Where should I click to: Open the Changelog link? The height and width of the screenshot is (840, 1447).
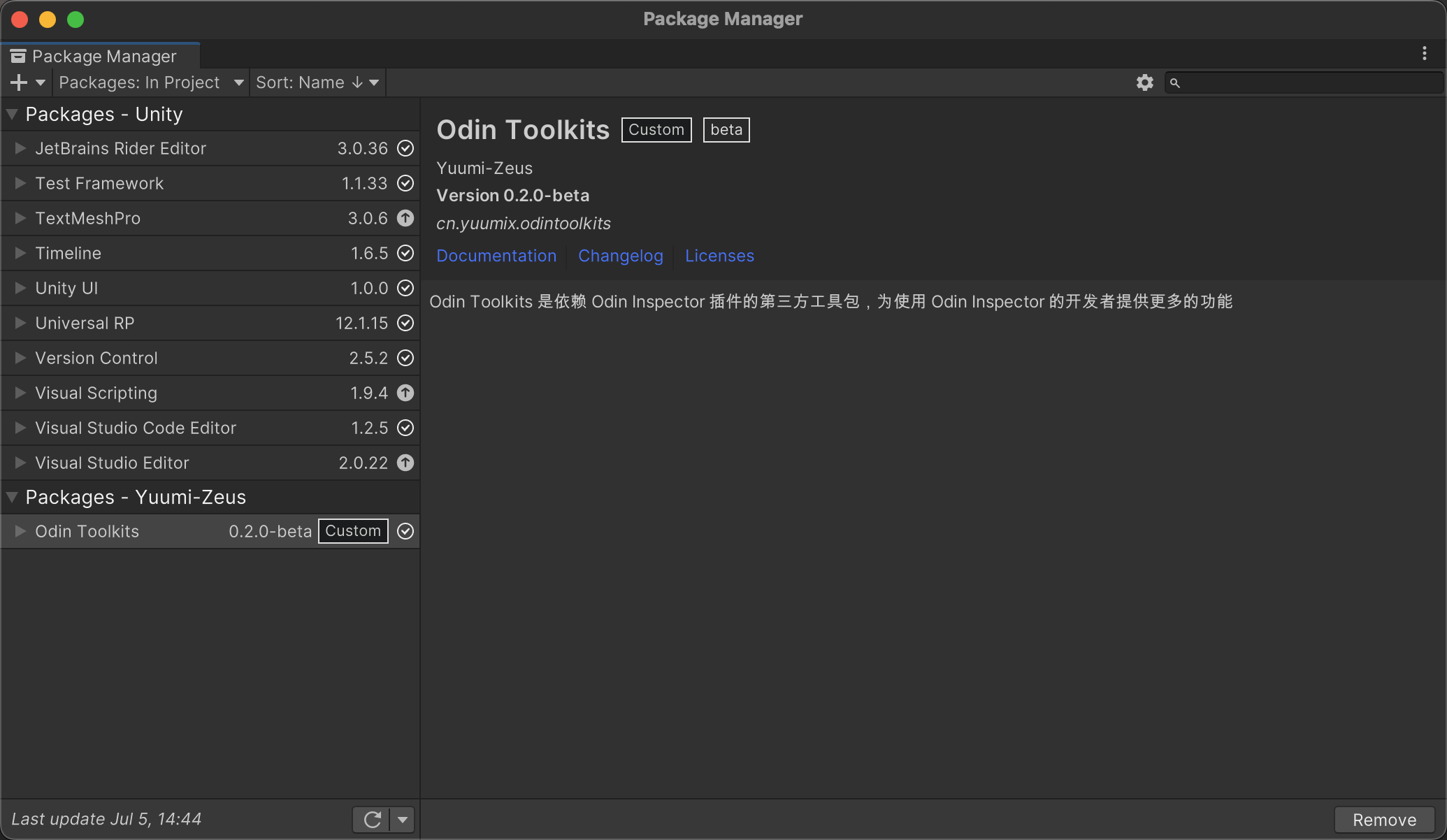pyautogui.click(x=621, y=256)
